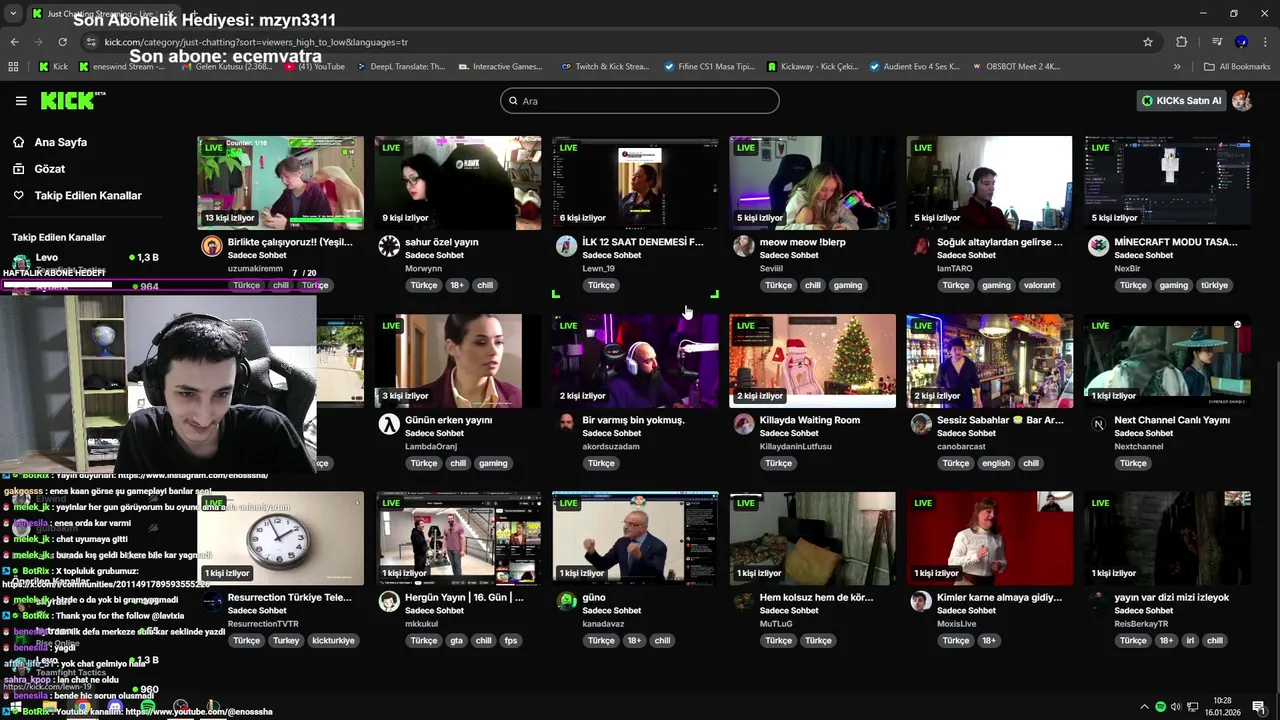Click the Spotify icon in system tray
This screenshot has height=720, width=1280.
[1160, 707]
